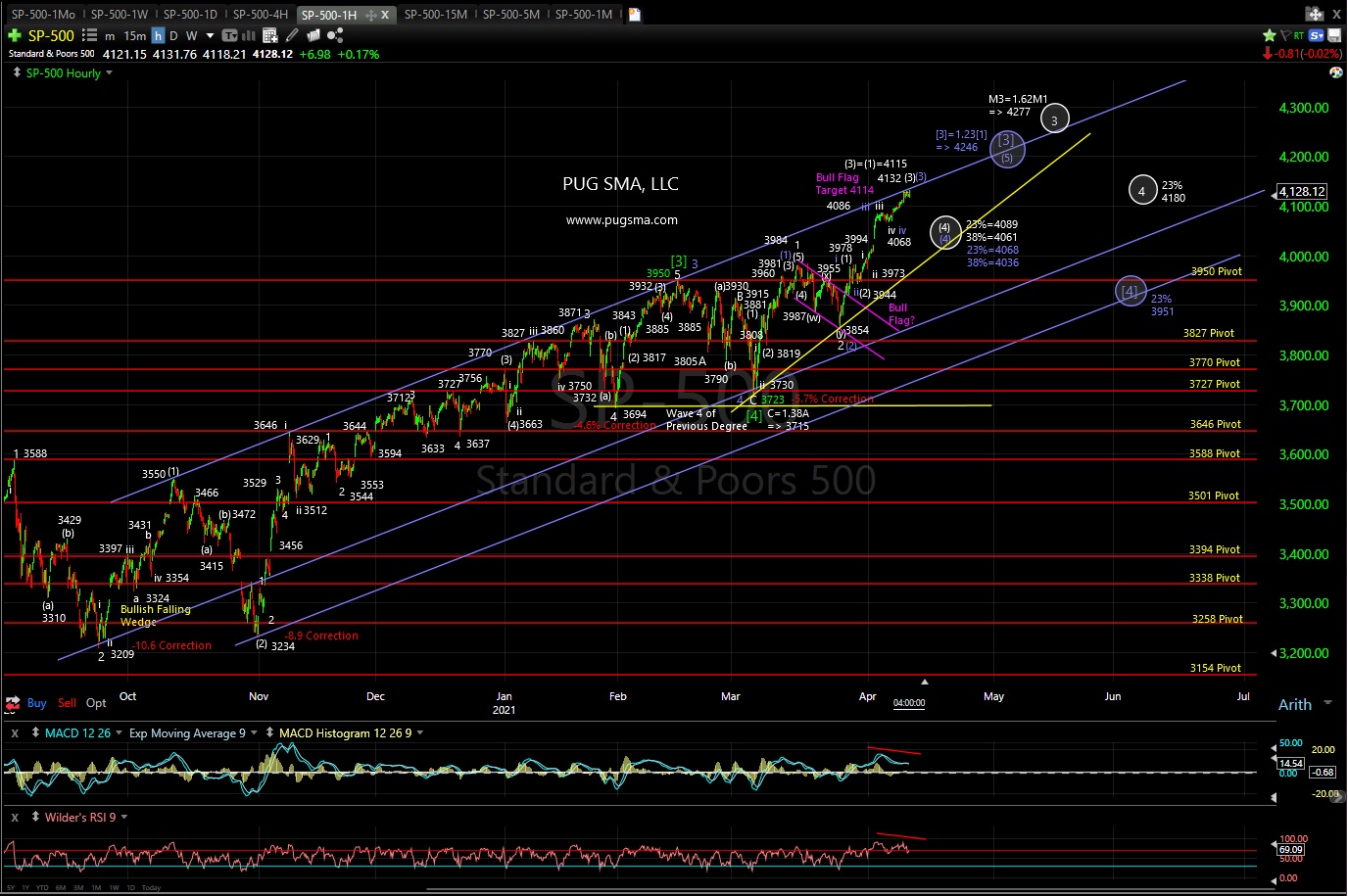Screen dimensions: 1348x896
Task: Click the move-window icon at top right
Action: [1315, 14]
